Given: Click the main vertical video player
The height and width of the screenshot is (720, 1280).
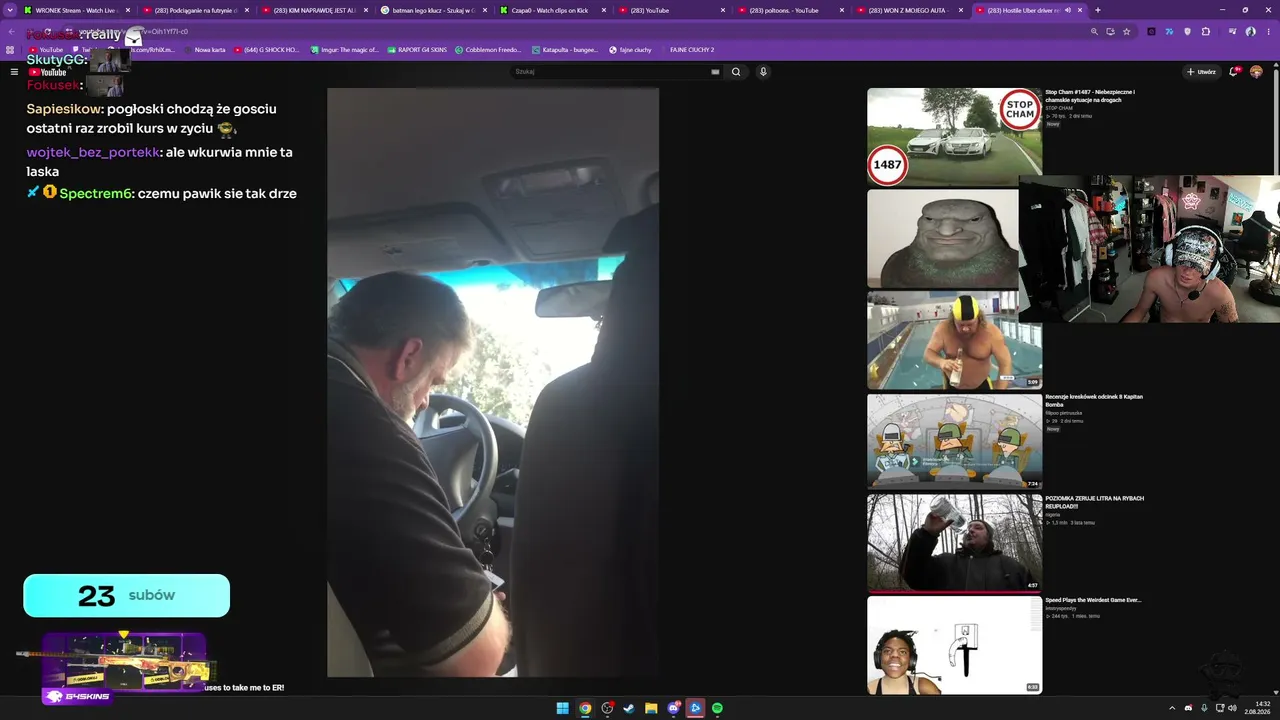Looking at the screenshot, I should click(x=493, y=382).
